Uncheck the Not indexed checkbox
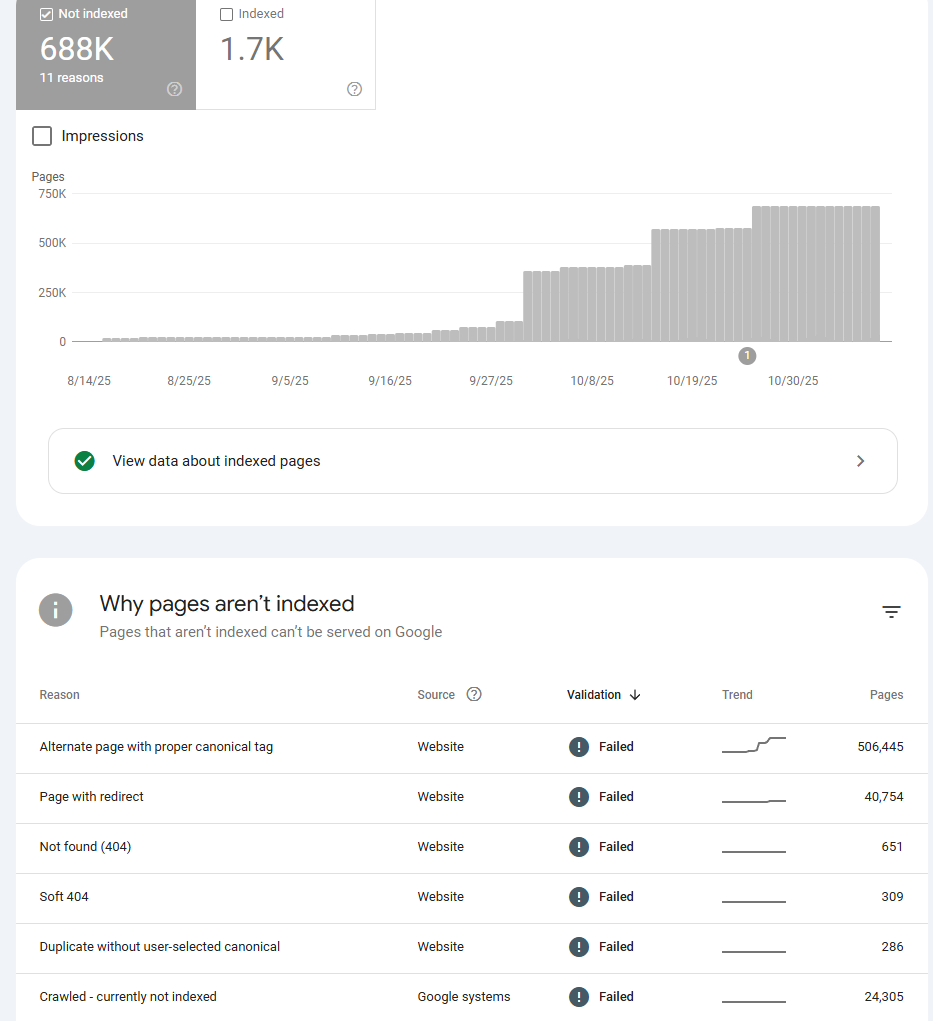The image size is (933, 1021). click(x=46, y=14)
